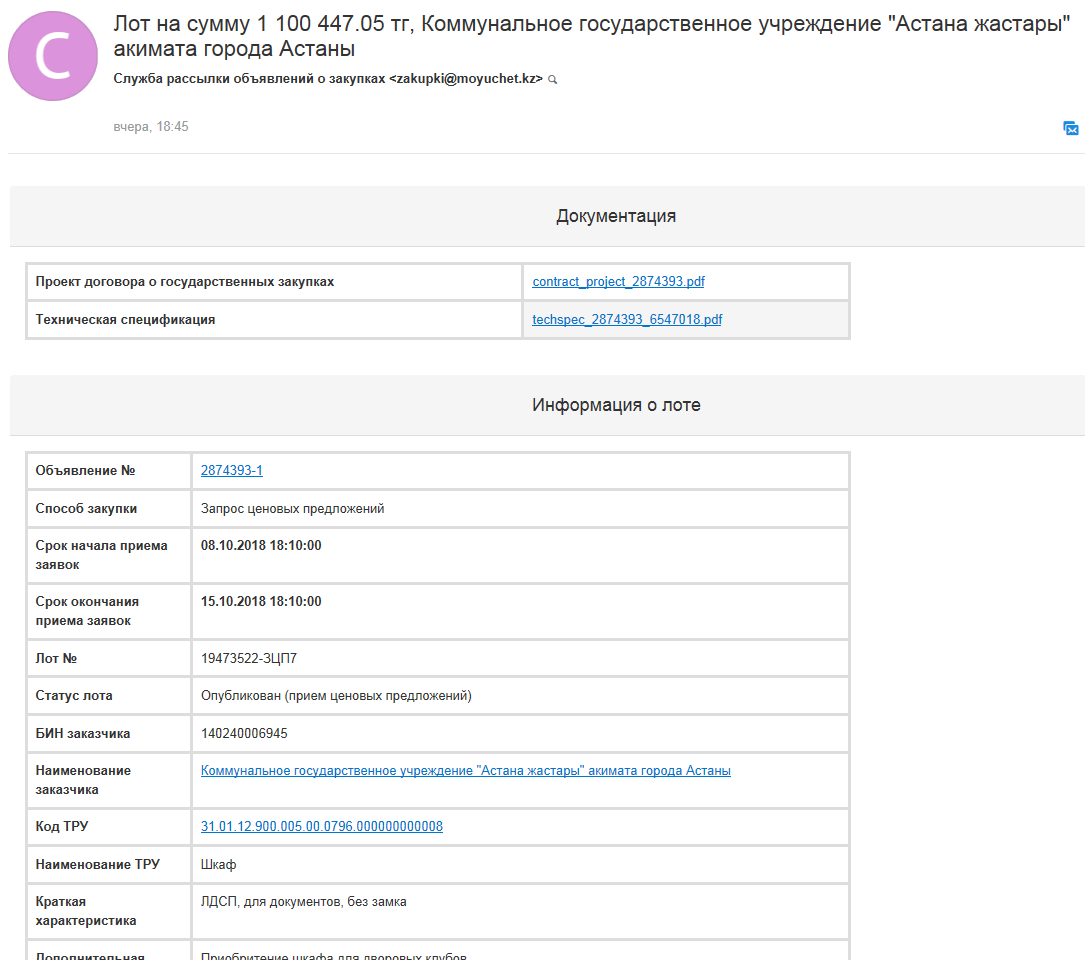Image resolution: width=1085 pixels, height=960 pixels.
Task: Open contract_project_2874393.pdf link
Action: tap(618, 282)
